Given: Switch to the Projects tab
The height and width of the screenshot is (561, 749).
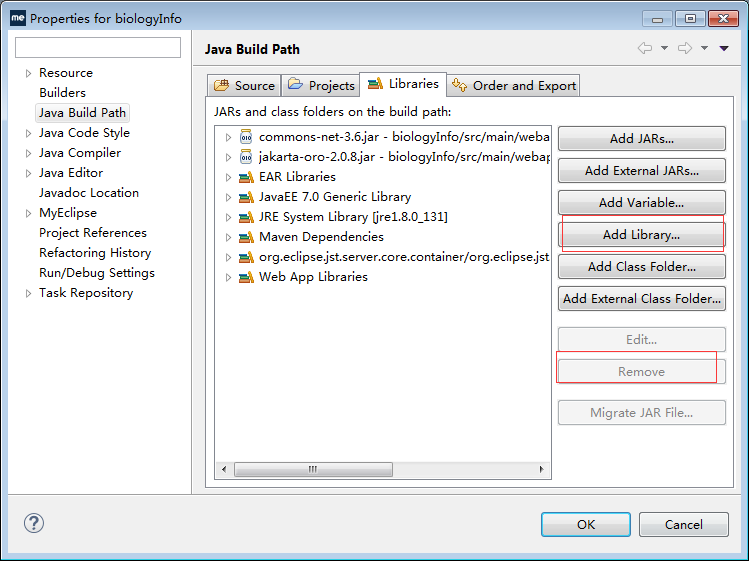Looking at the screenshot, I should click(321, 86).
